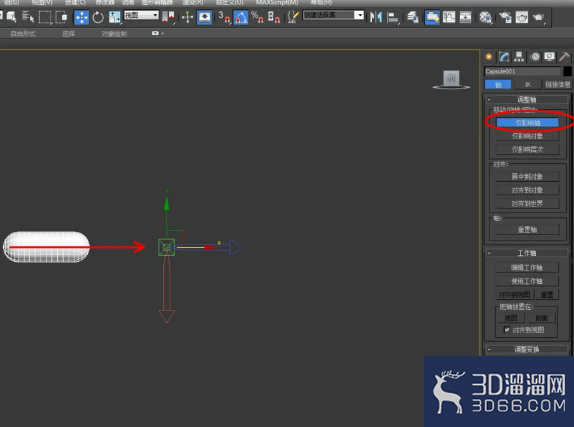Image resolution: width=574 pixels, height=427 pixels.
Task: Toggle the Spinner Snap button
Action: click(274, 17)
